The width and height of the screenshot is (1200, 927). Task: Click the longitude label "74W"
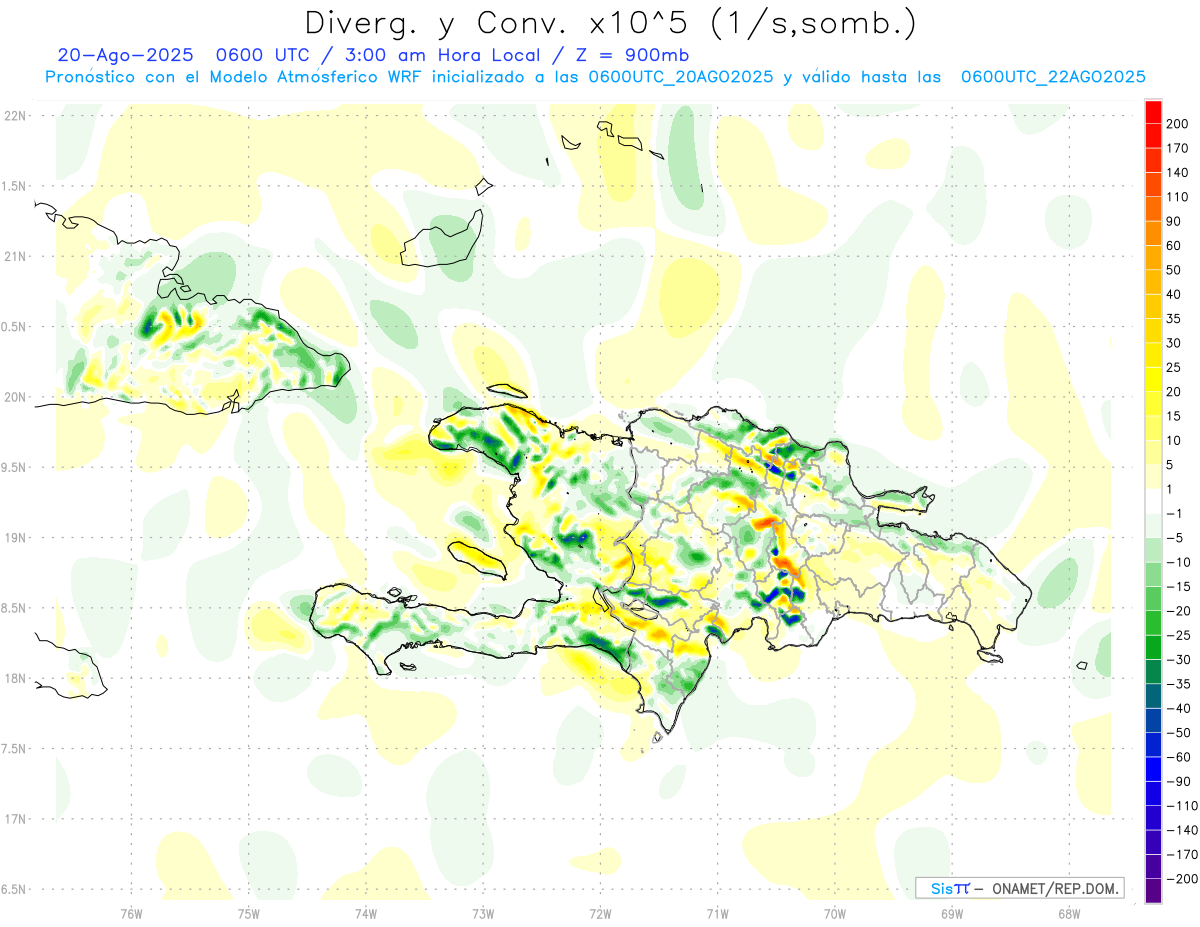366,913
